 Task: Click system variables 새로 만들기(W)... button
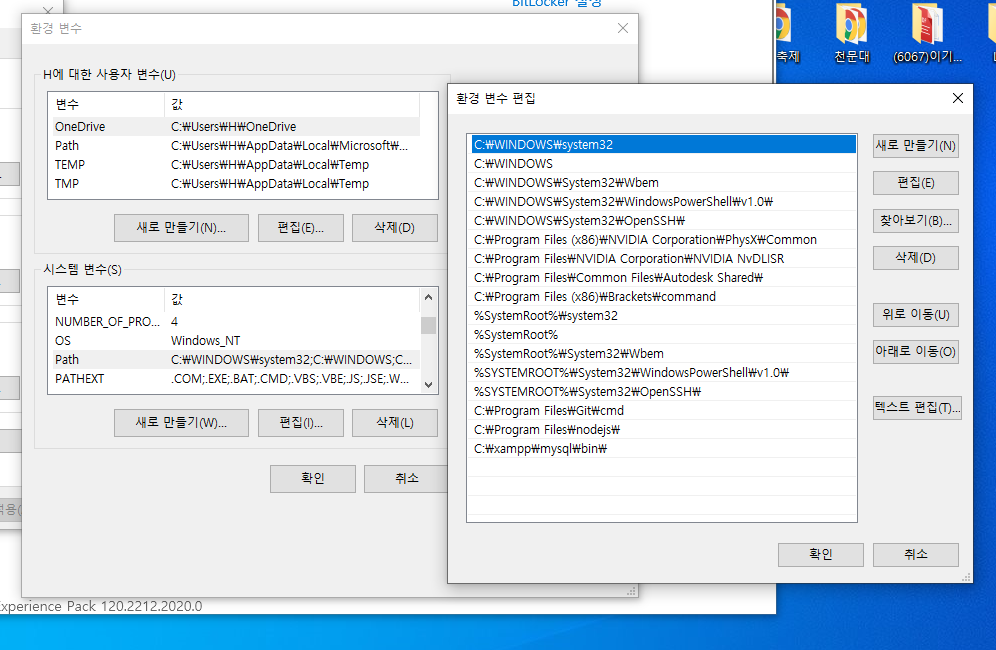click(x=181, y=423)
